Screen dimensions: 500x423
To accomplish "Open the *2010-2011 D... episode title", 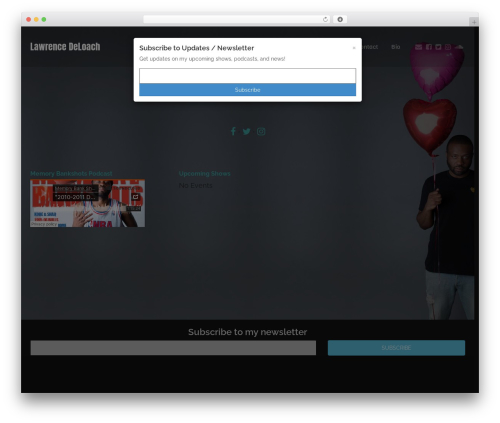I will pyautogui.click(x=75, y=197).
